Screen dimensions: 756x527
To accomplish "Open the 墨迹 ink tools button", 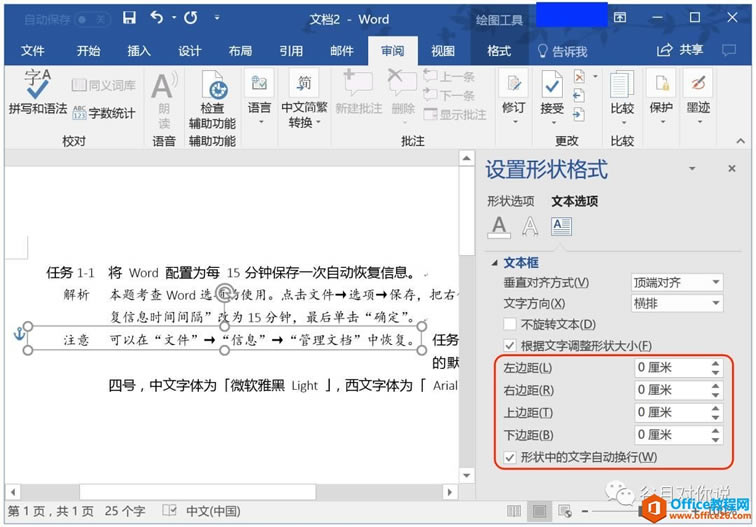I will point(698,98).
